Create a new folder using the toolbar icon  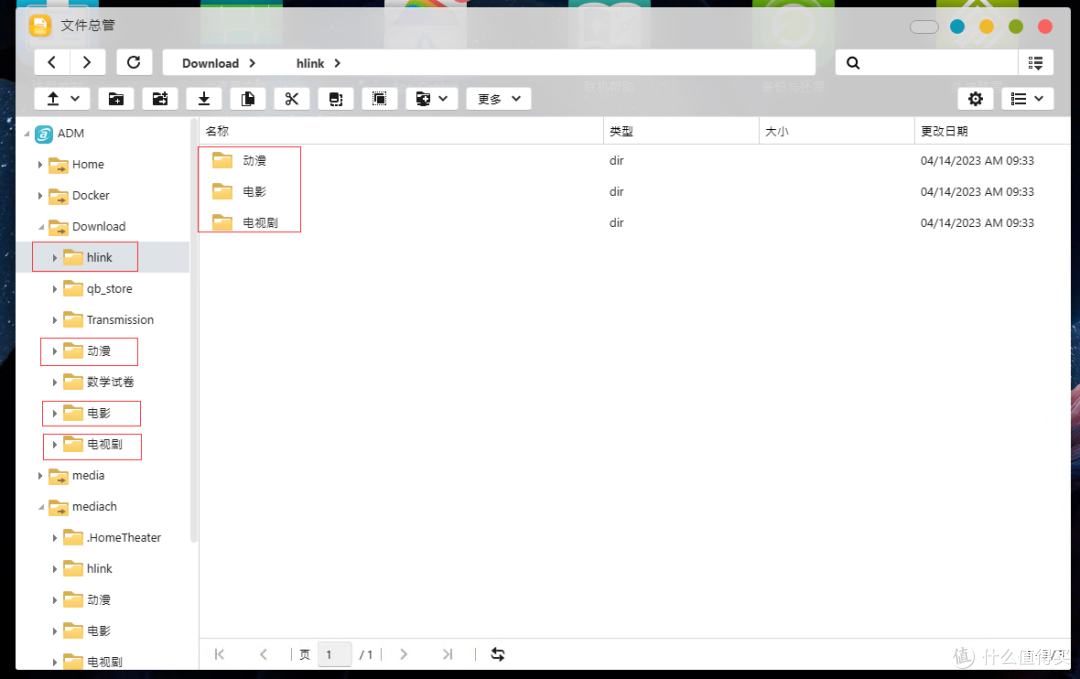[115, 98]
